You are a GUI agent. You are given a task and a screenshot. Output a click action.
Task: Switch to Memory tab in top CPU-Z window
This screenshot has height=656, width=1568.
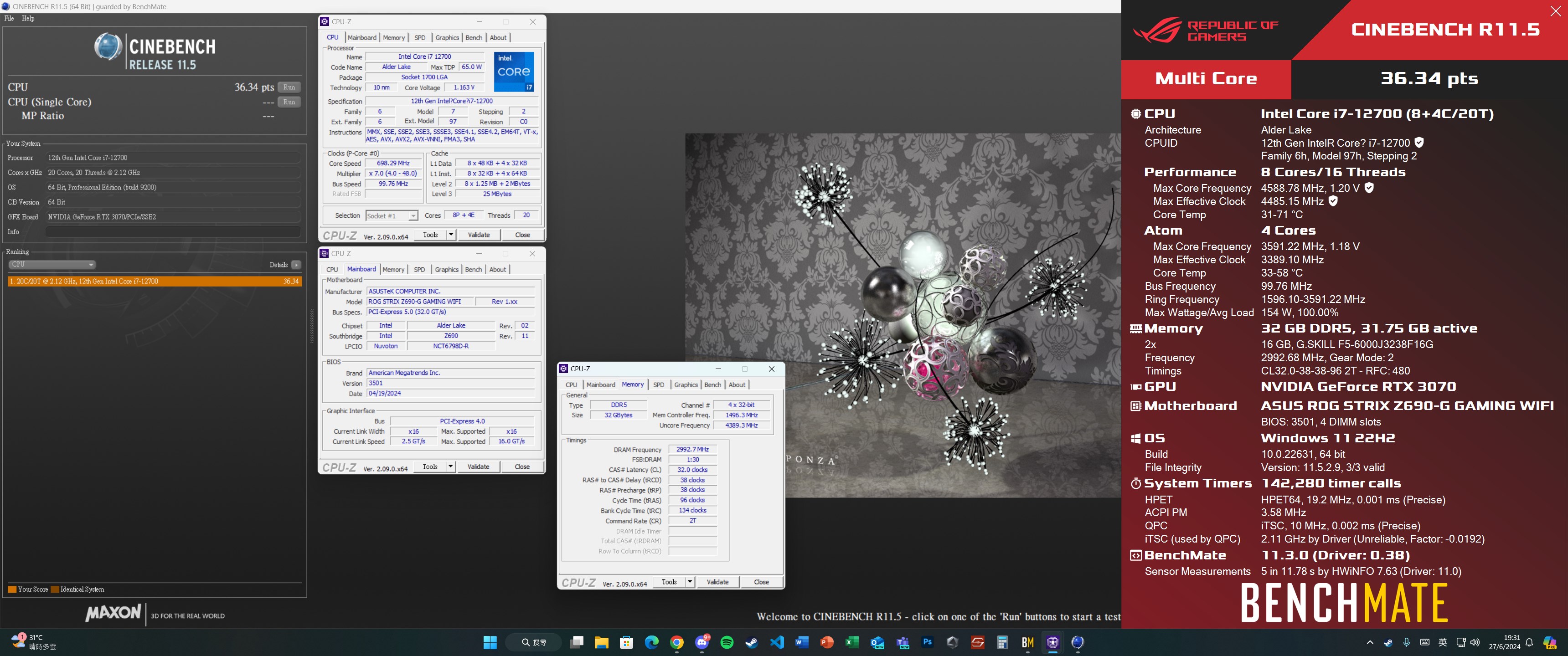click(x=394, y=38)
